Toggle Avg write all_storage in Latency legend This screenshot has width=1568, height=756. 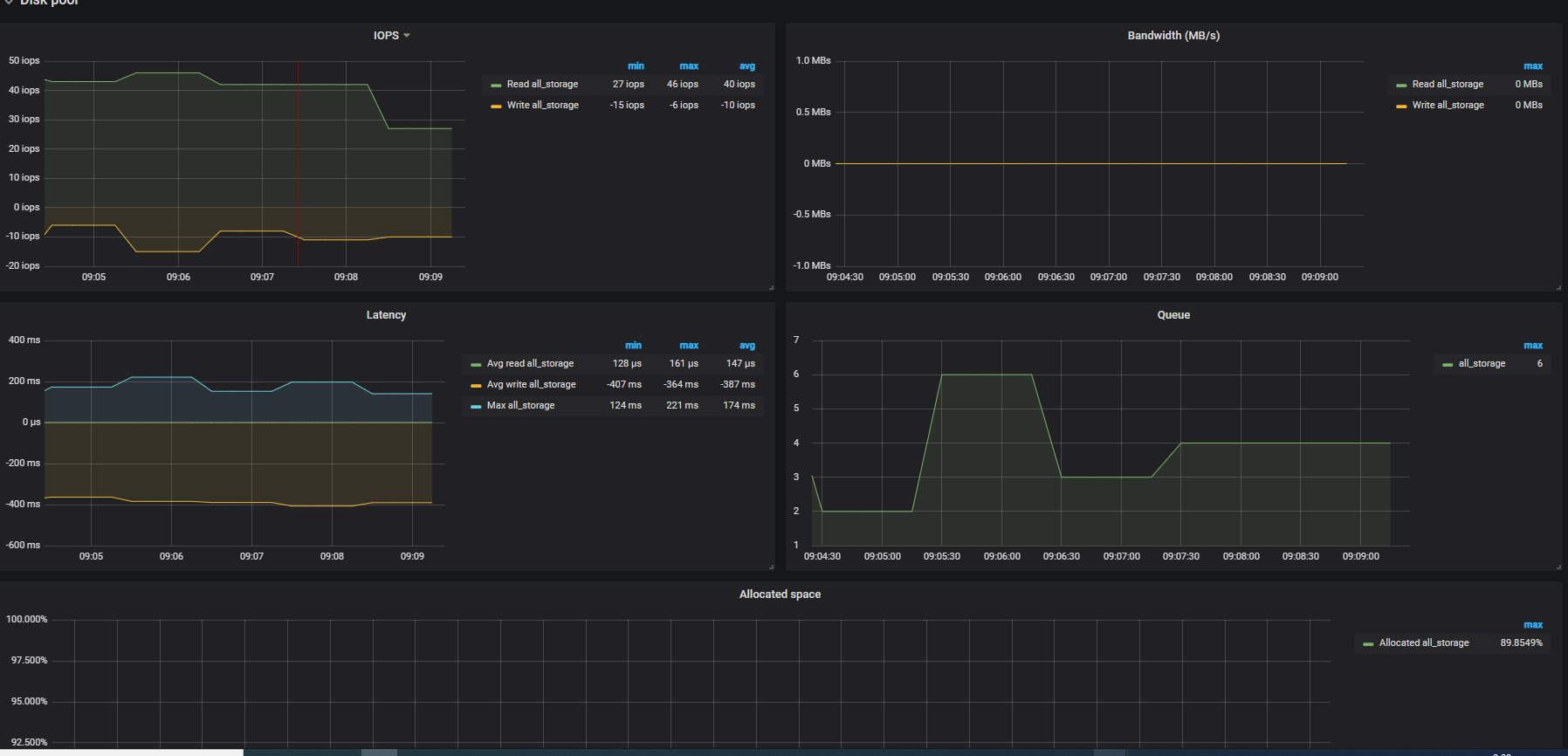[531, 385]
